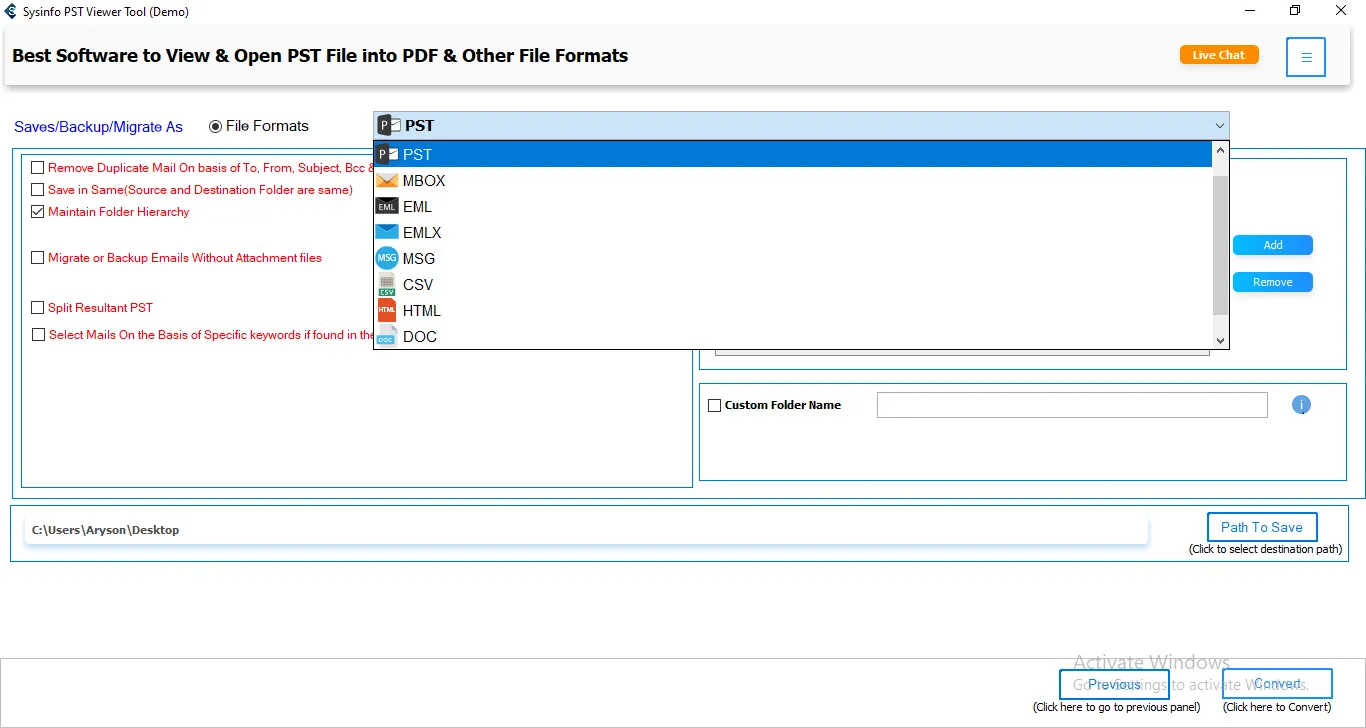Enable Migrate or Backup Emails Without Attachment files
This screenshot has height=728, width=1366.
point(38,258)
